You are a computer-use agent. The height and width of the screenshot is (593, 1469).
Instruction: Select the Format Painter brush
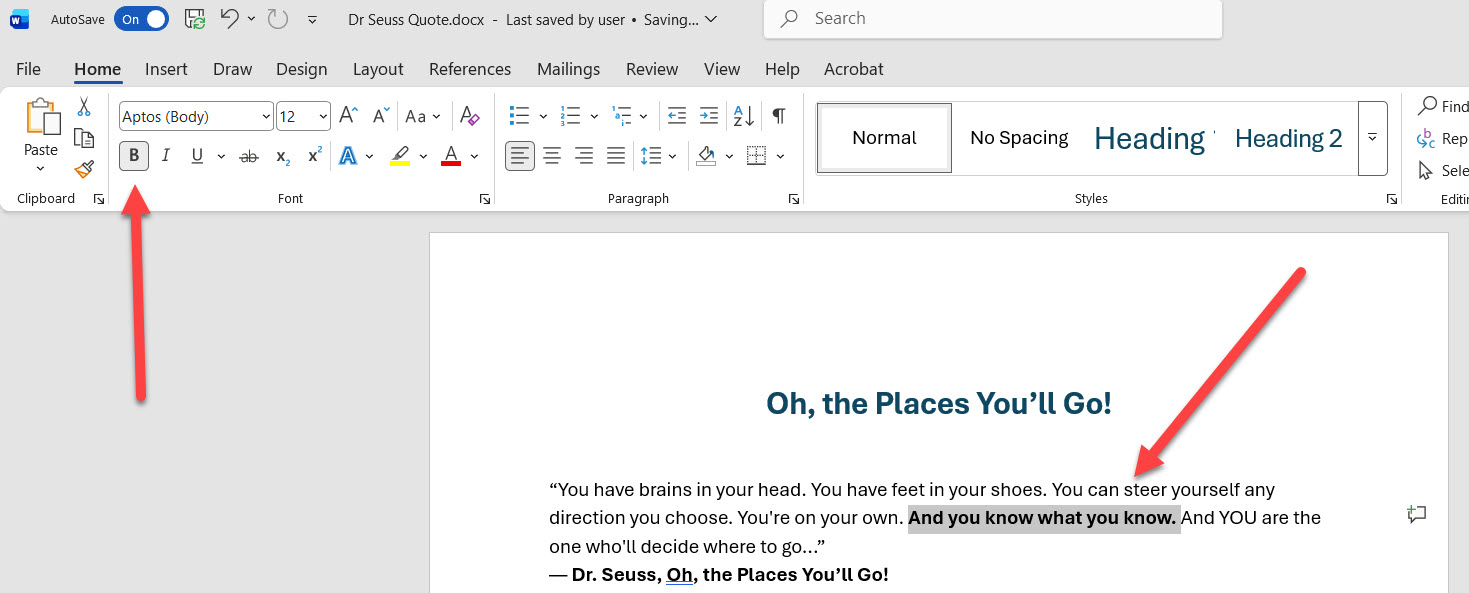tap(84, 169)
